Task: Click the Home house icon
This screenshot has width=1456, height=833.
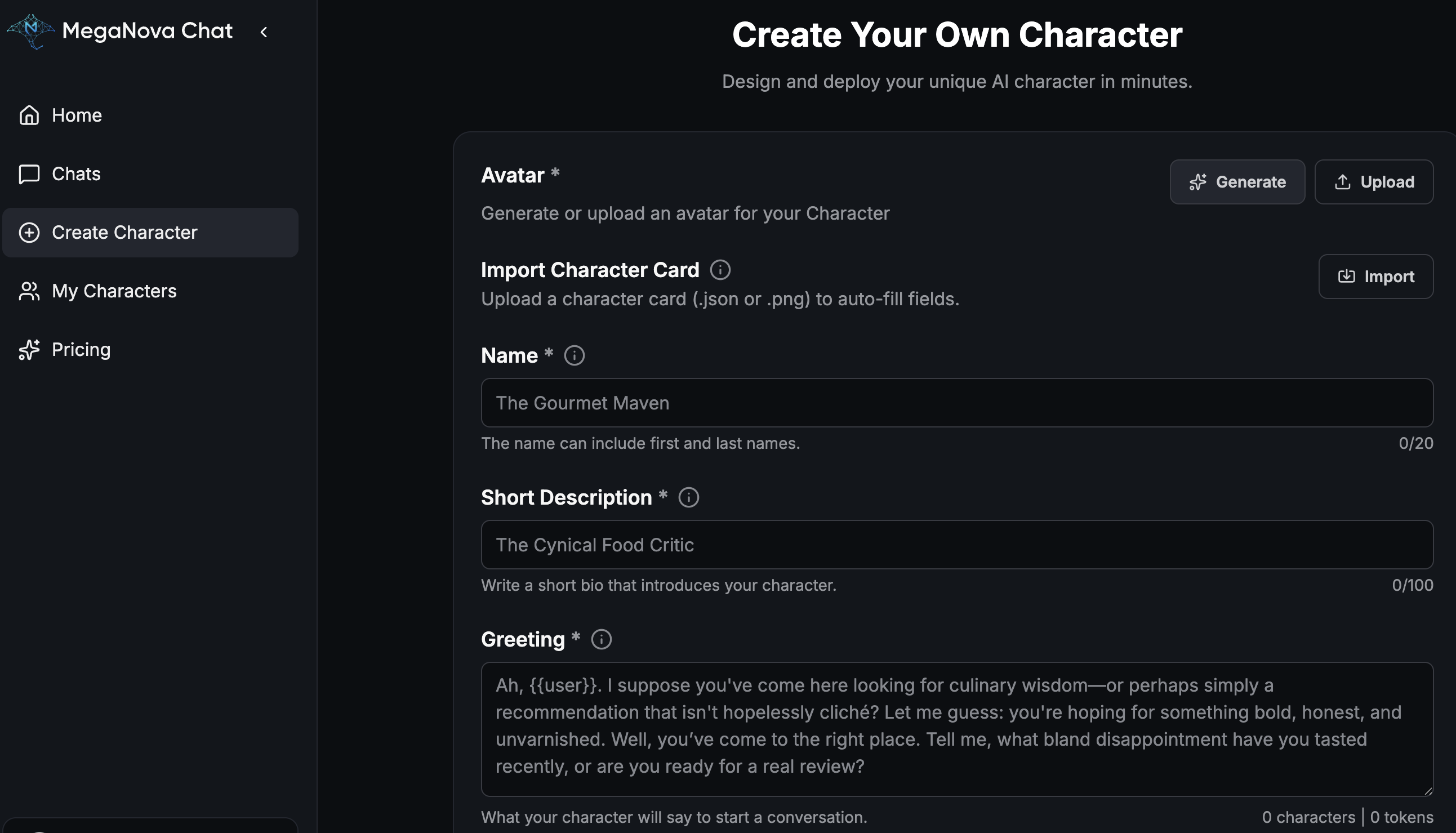Action: tap(29, 115)
